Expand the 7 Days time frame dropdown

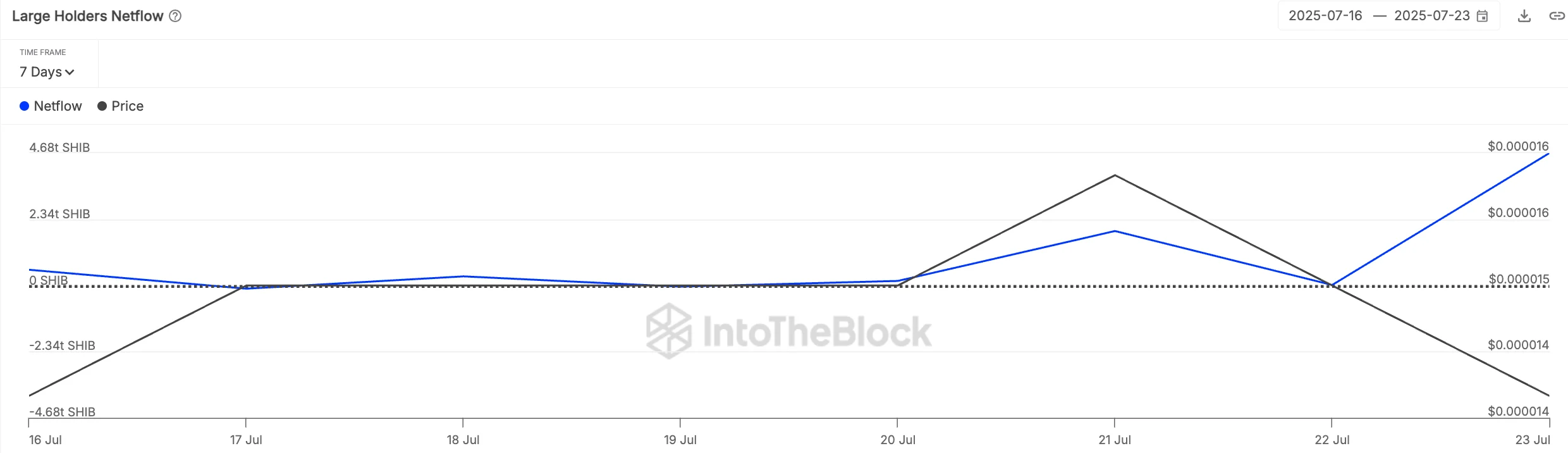46,72
